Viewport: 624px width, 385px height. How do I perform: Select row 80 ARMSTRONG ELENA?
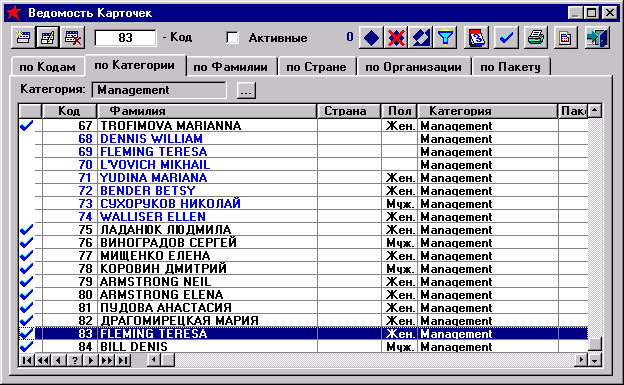tap(303, 295)
